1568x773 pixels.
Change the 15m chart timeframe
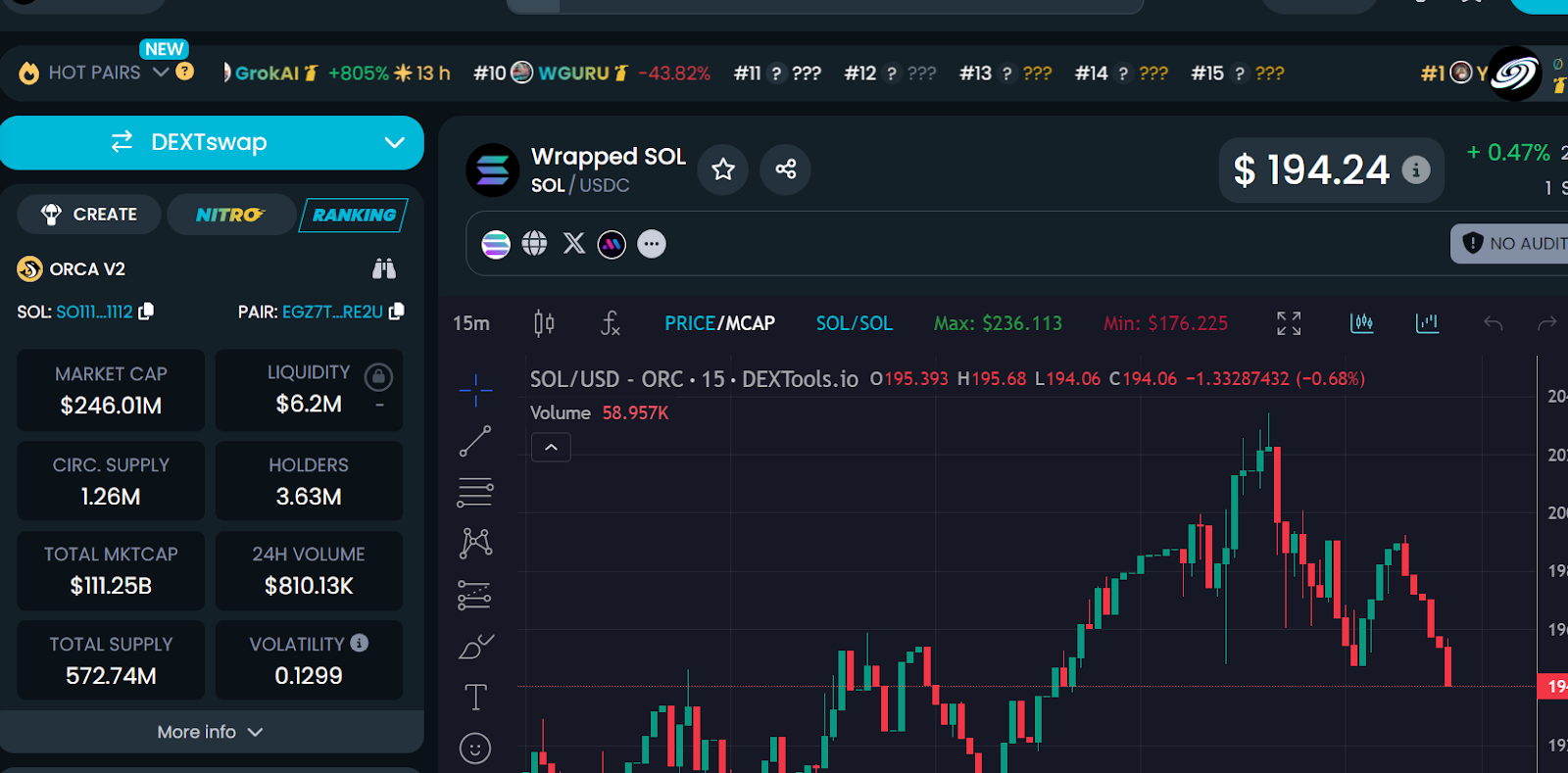tap(471, 323)
